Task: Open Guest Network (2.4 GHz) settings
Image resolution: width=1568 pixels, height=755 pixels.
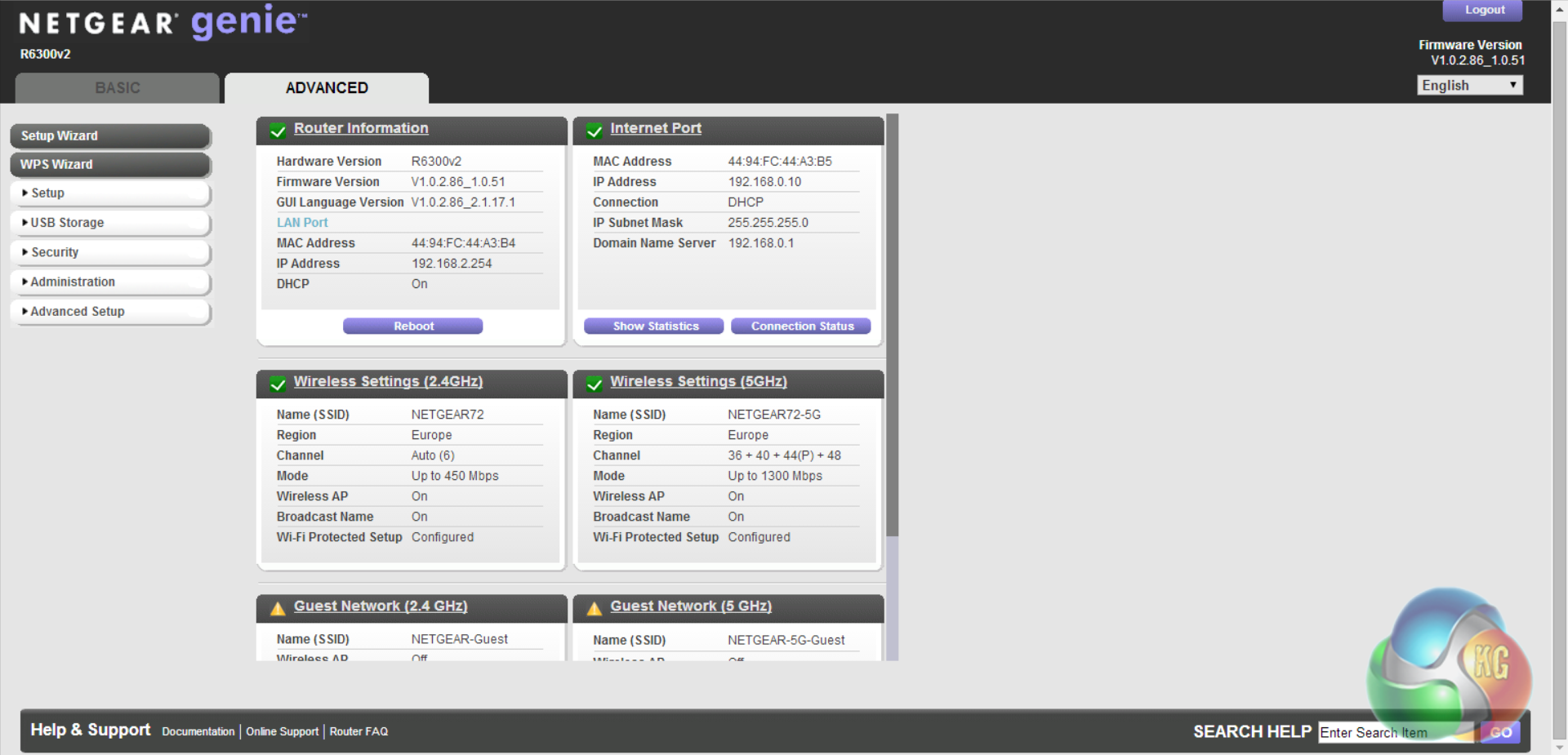Action: coord(381,606)
